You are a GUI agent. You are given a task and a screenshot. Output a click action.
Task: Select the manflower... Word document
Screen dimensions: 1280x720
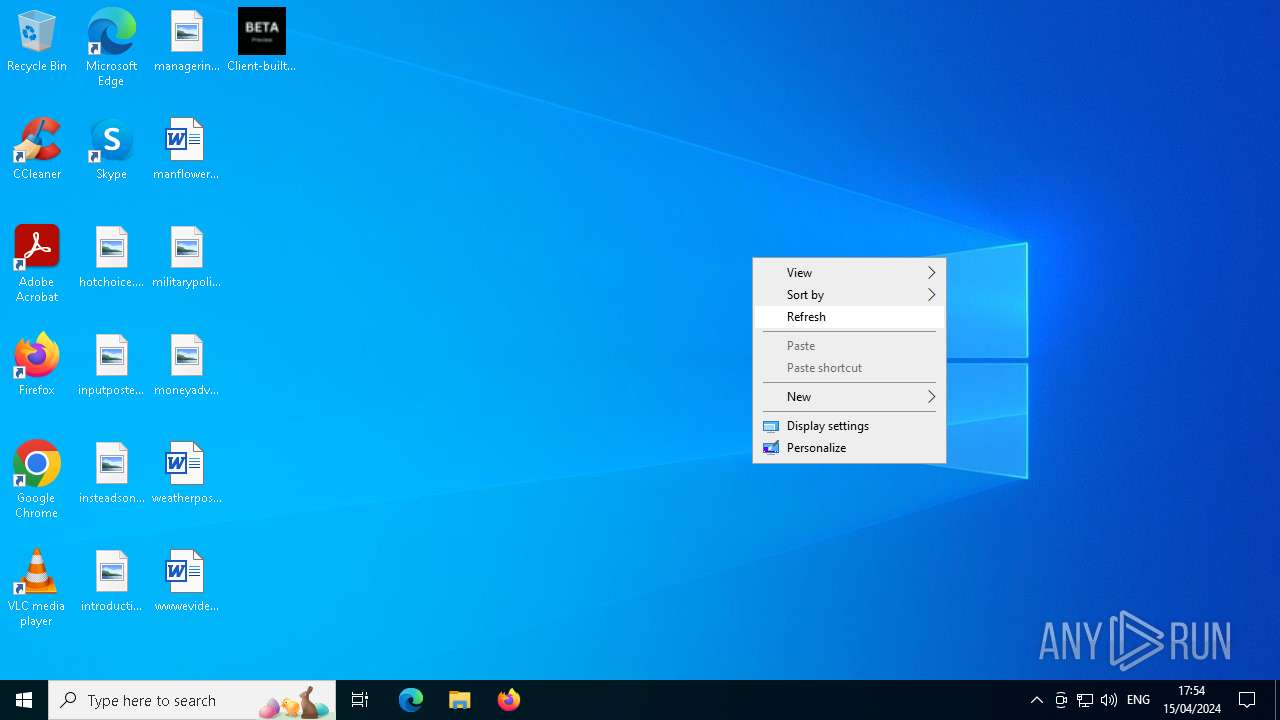tap(186, 150)
